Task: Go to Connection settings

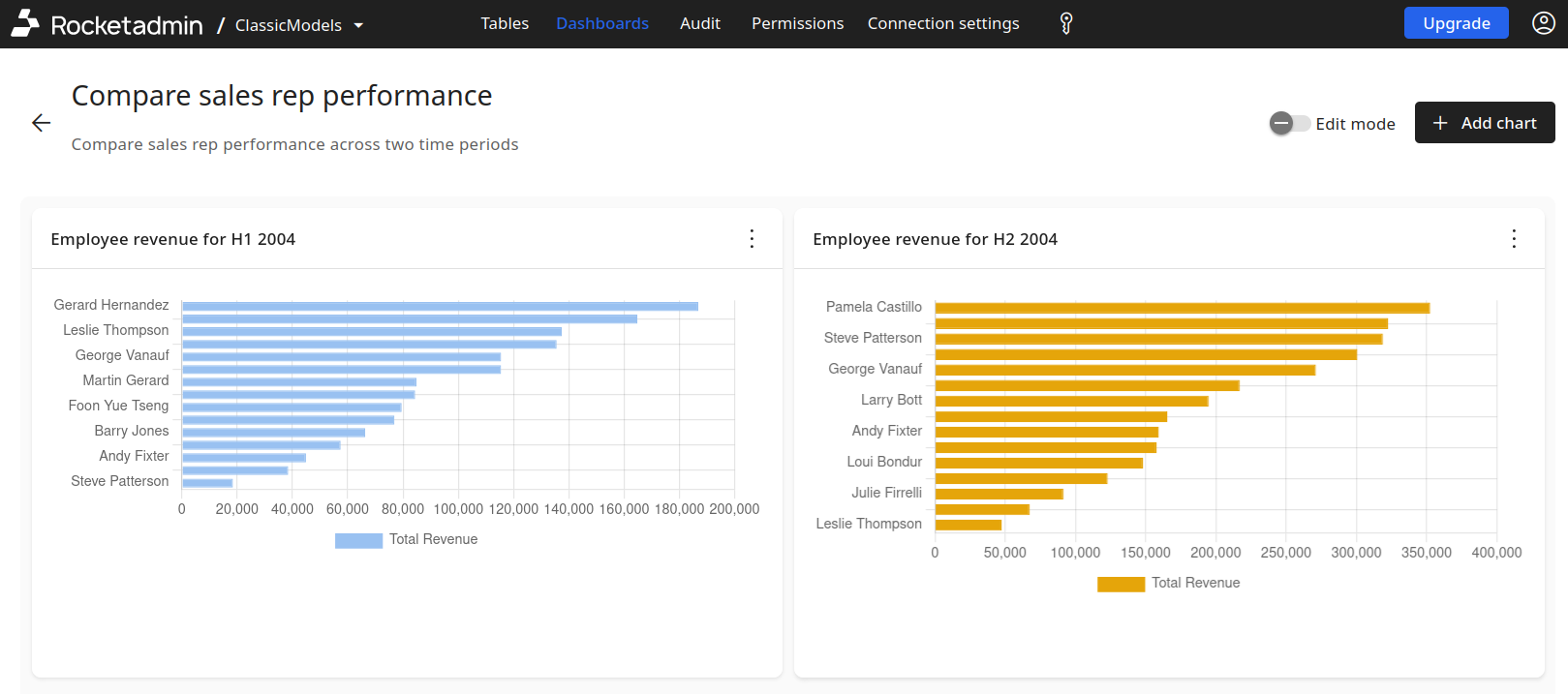Action: click(942, 23)
